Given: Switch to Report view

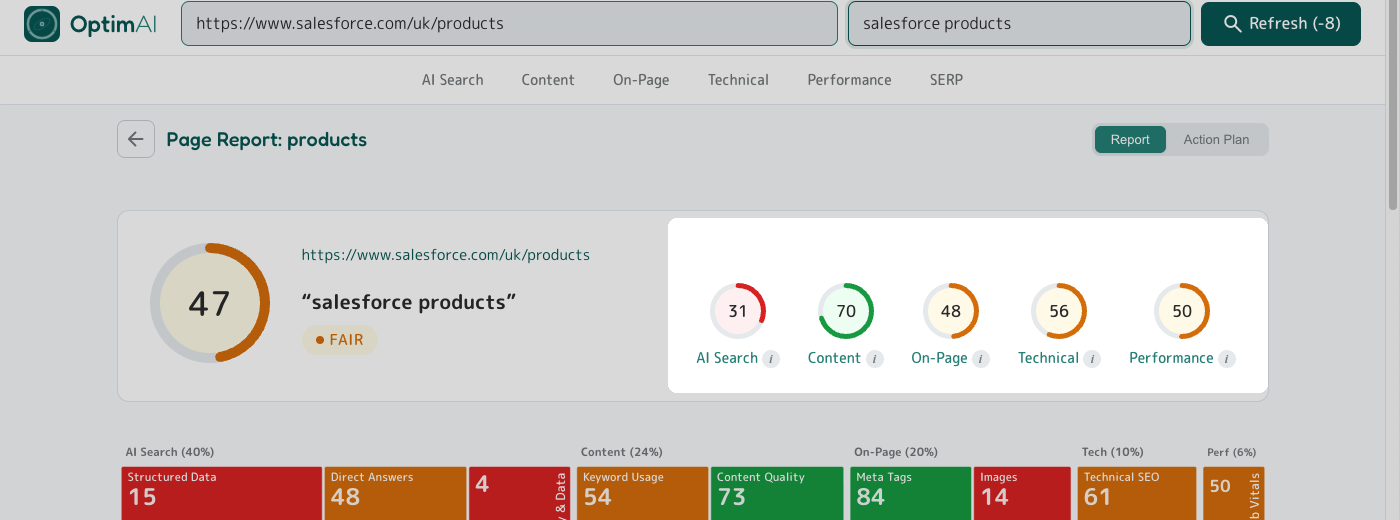Looking at the screenshot, I should coord(1130,140).
